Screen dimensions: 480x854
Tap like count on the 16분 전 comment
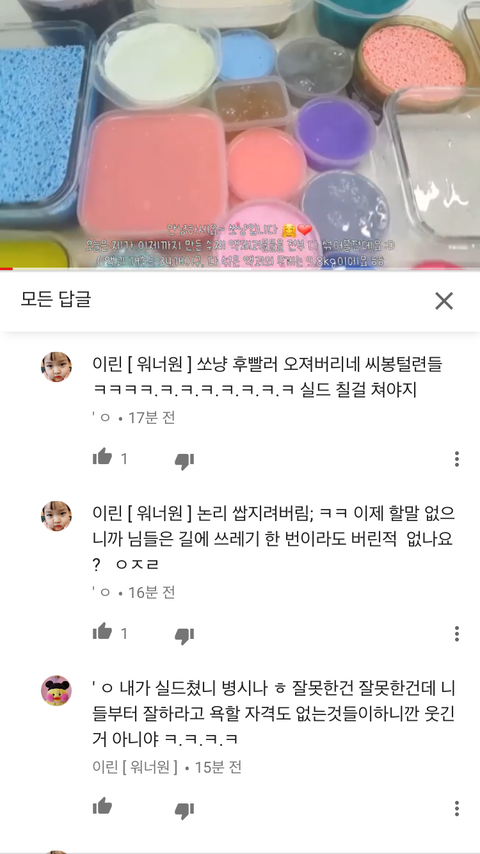click(x=124, y=634)
